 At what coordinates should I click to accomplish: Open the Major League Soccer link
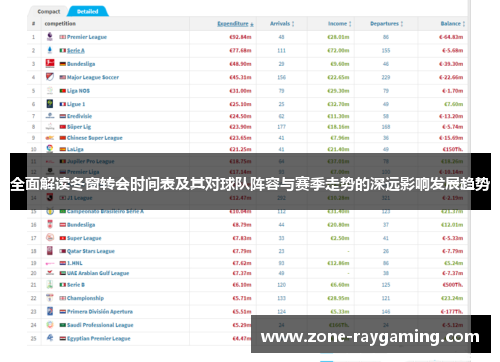[93, 77]
